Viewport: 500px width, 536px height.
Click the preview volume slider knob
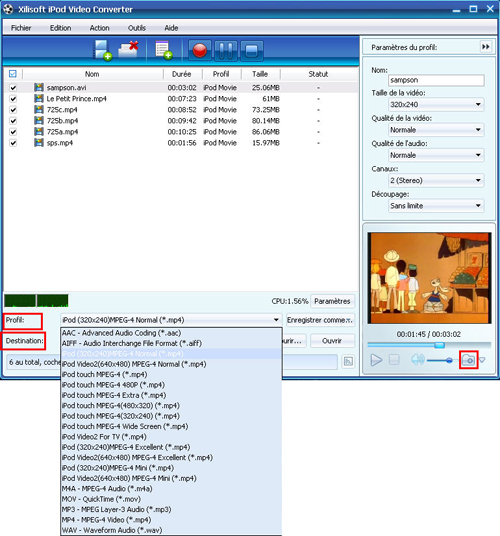(x=449, y=360)
